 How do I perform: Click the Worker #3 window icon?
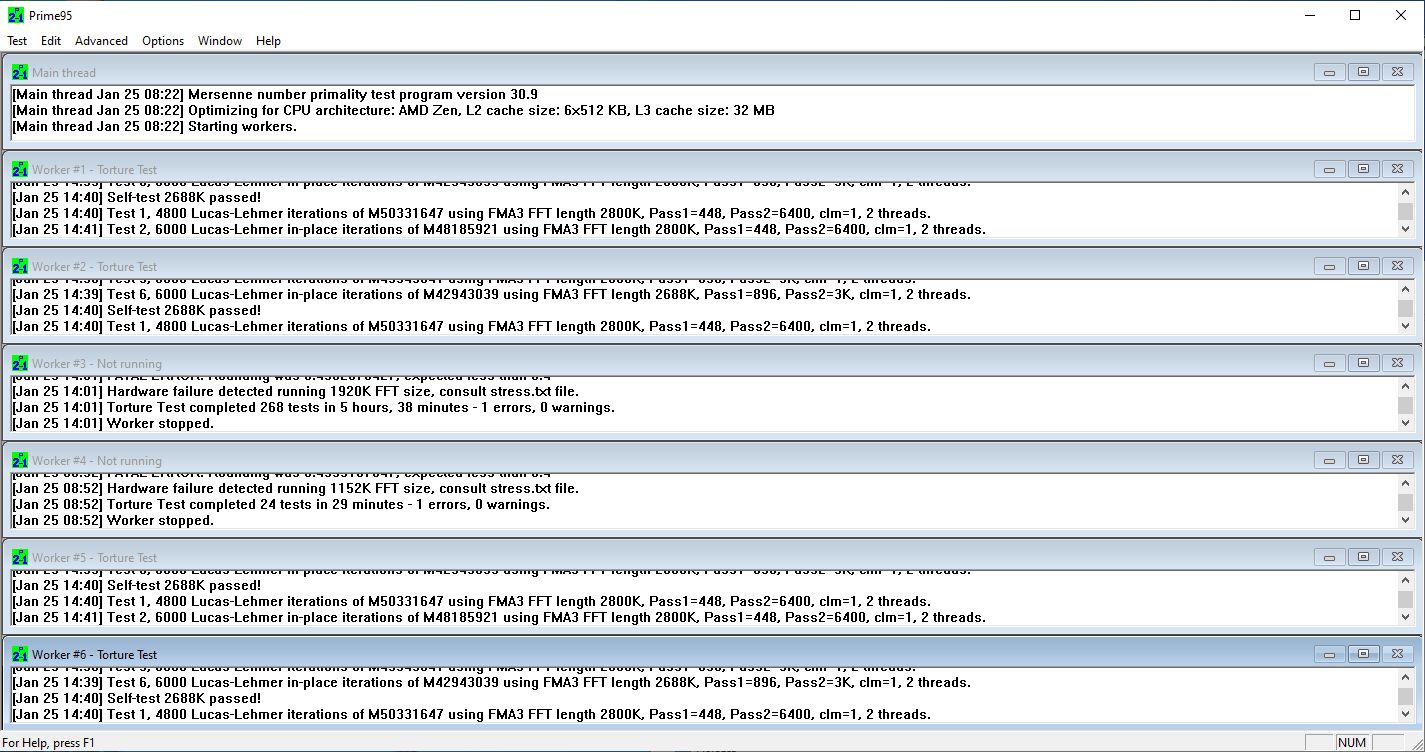[20, 363]
